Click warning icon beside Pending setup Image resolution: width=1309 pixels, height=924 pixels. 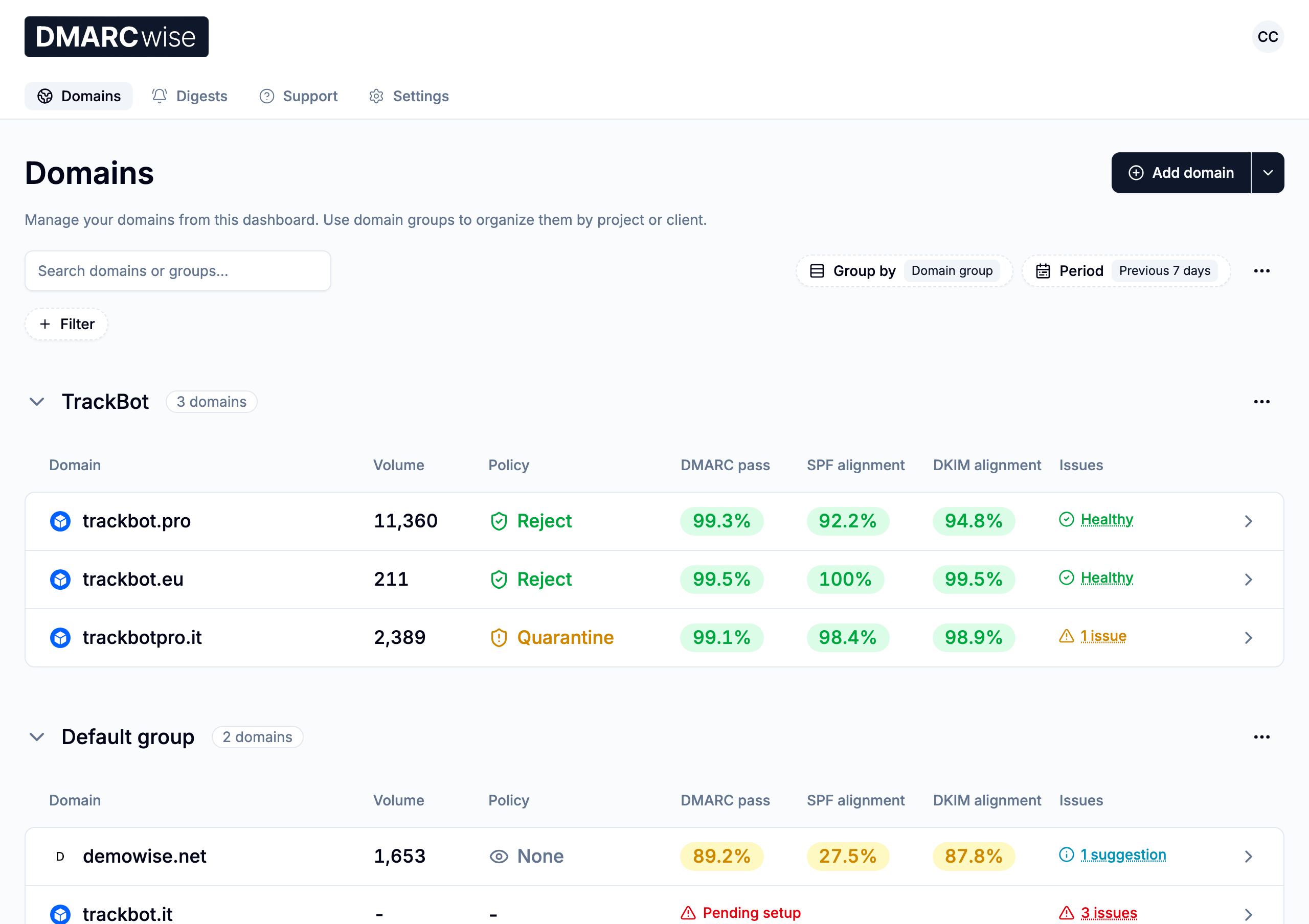pyautogui.click(x=689, y=913)
